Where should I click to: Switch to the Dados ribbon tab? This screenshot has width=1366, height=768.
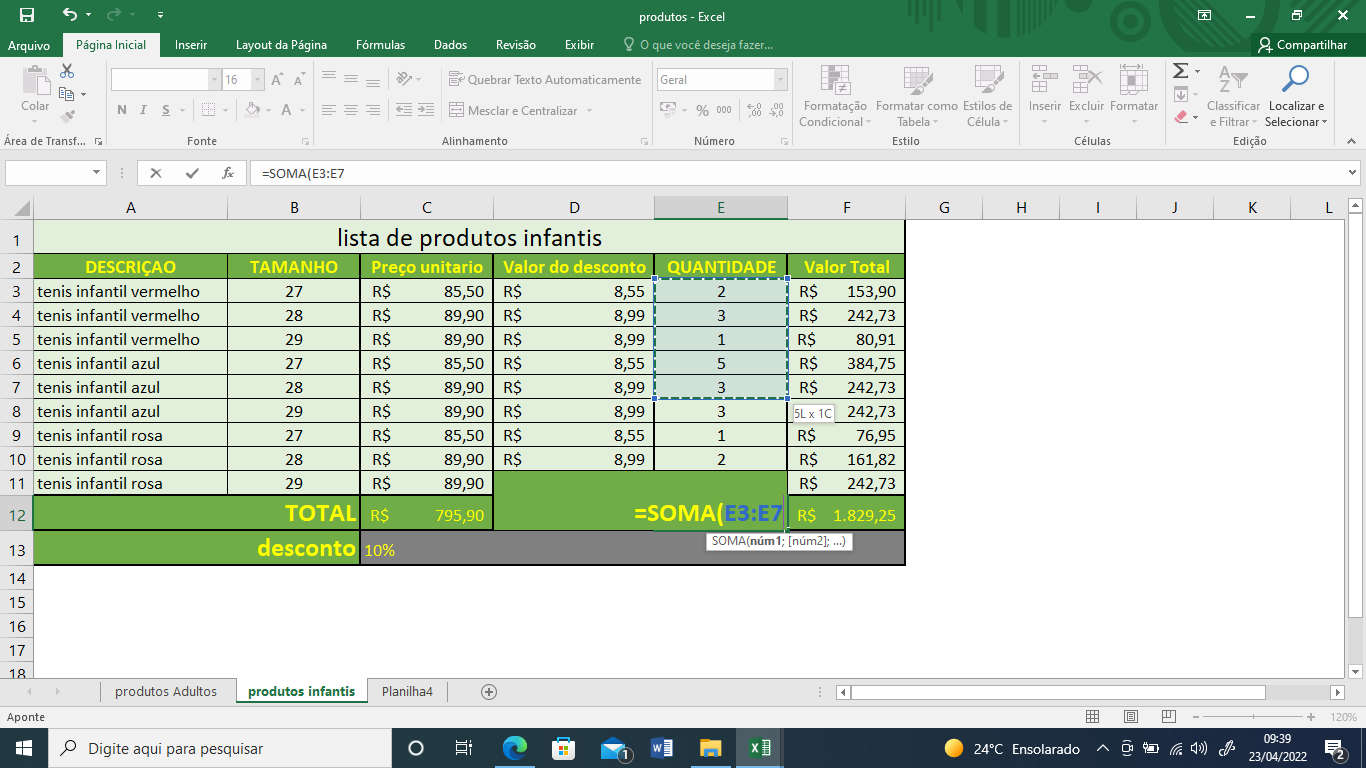(451, 45)
